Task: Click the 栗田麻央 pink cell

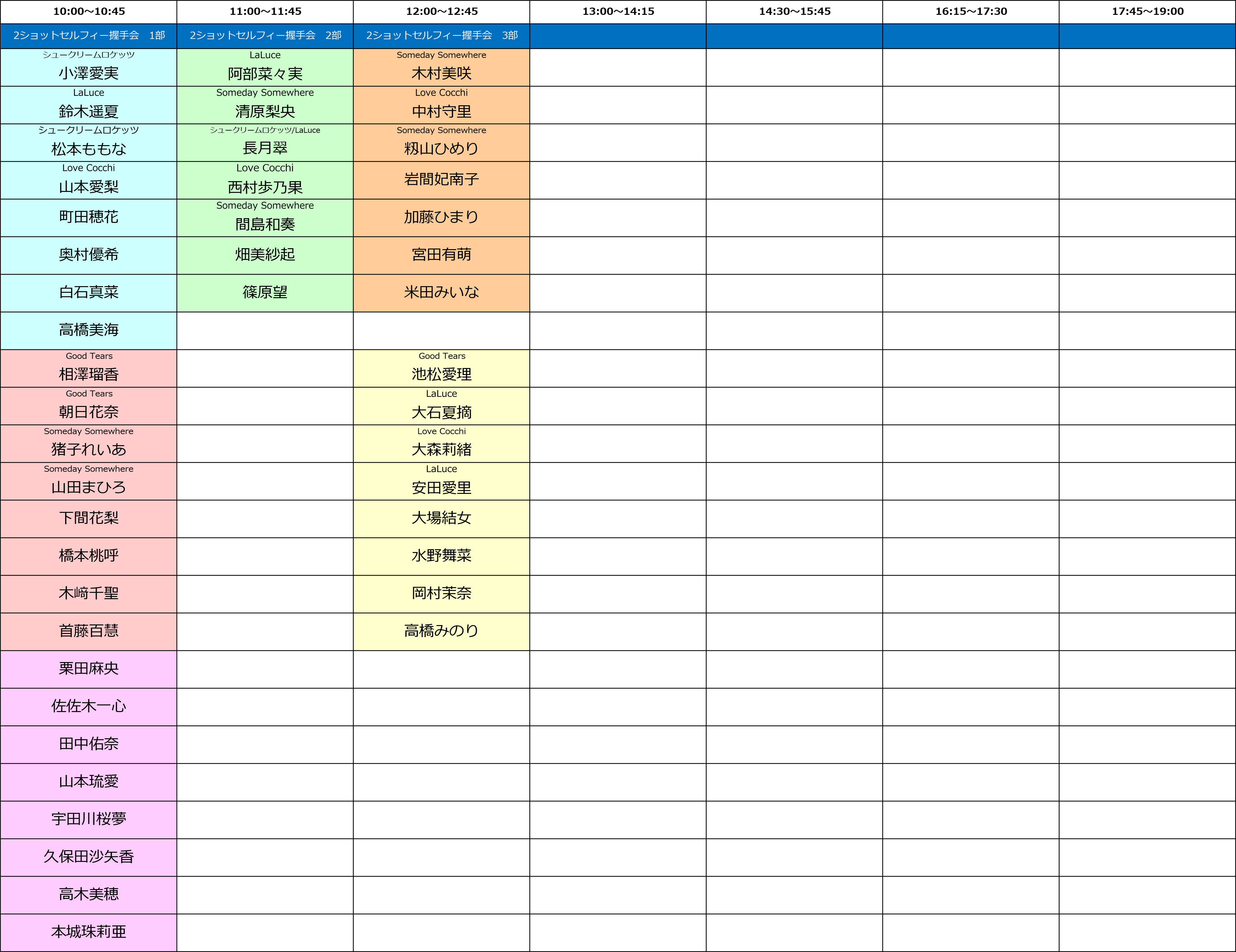Action: (x=89, y=669)
